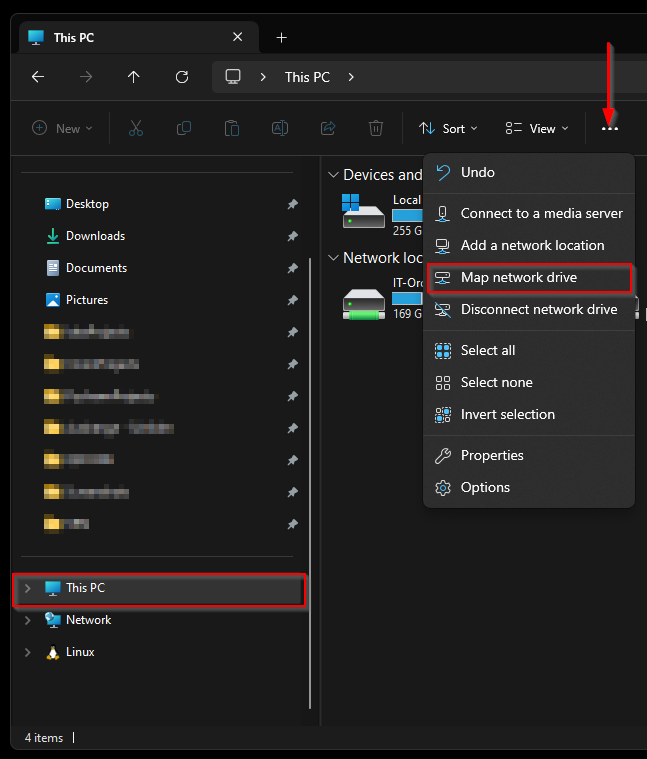Viewport: 647px width, 759px height.
Task: Click the navigation pane scrollbar
Action: coord(310,483)
